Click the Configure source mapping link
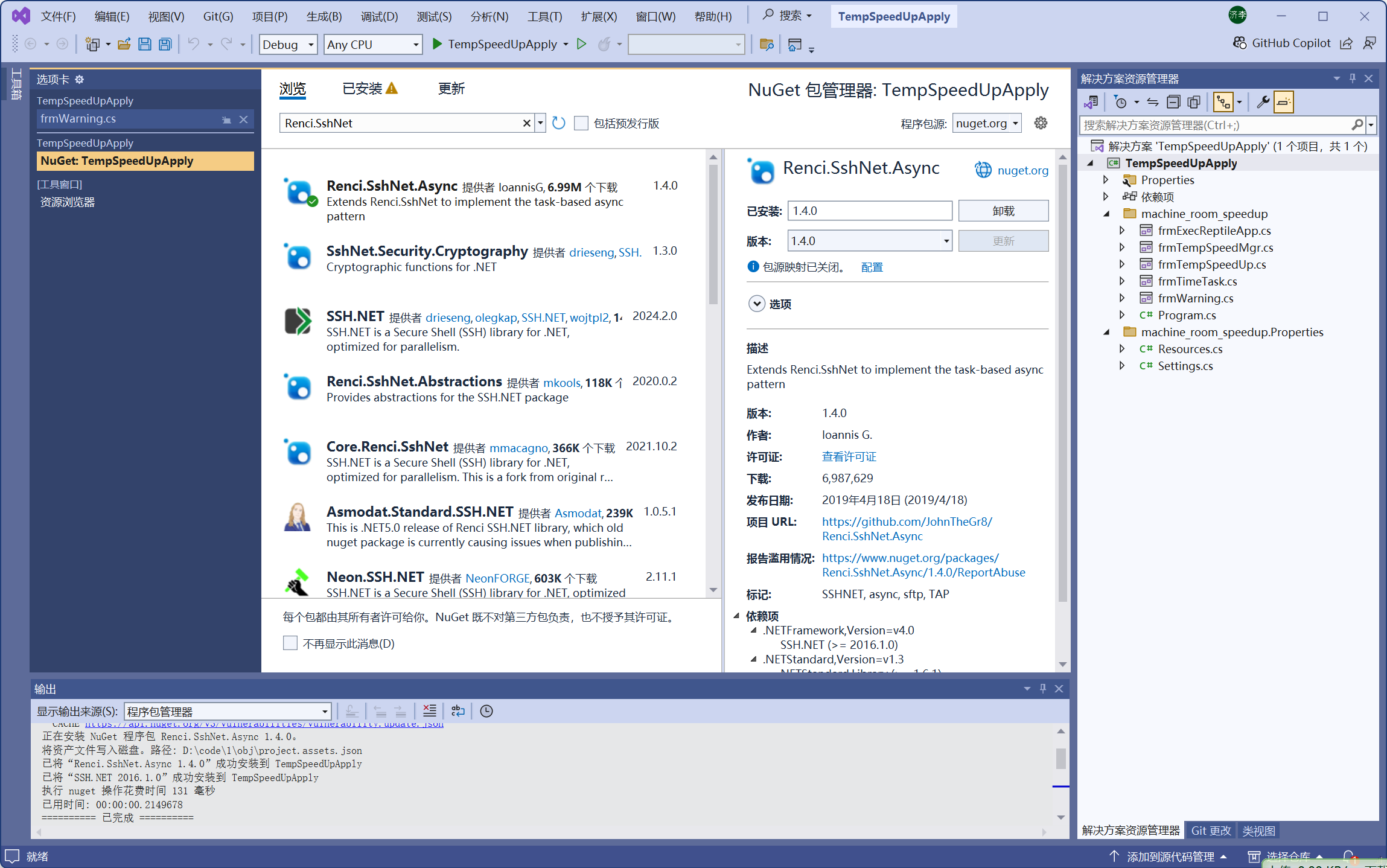This screenshot has height=868, width=1387. tap(872, 267)
